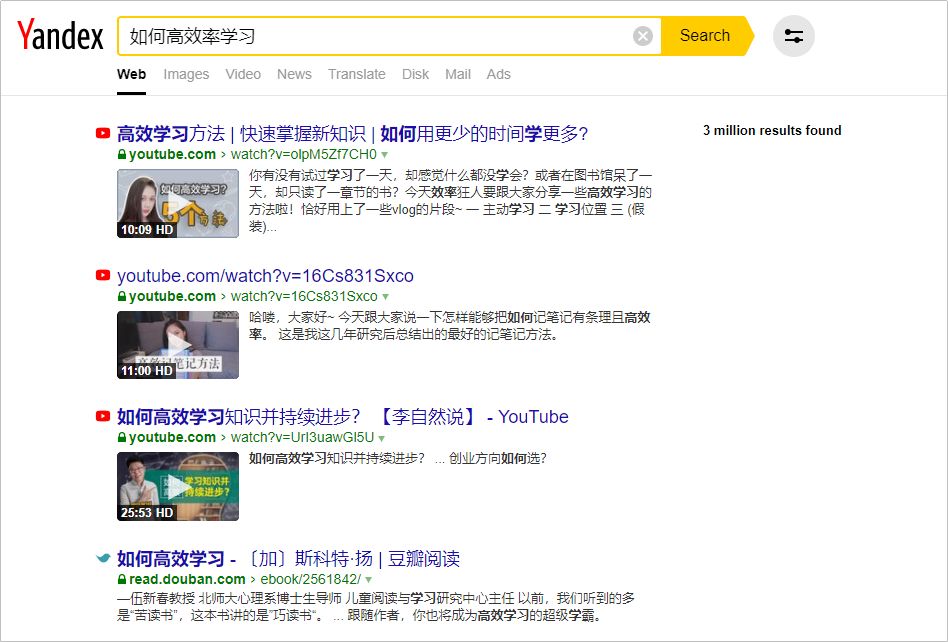Open the URL dropdown beside ebook/2561842

pos(367,578)
